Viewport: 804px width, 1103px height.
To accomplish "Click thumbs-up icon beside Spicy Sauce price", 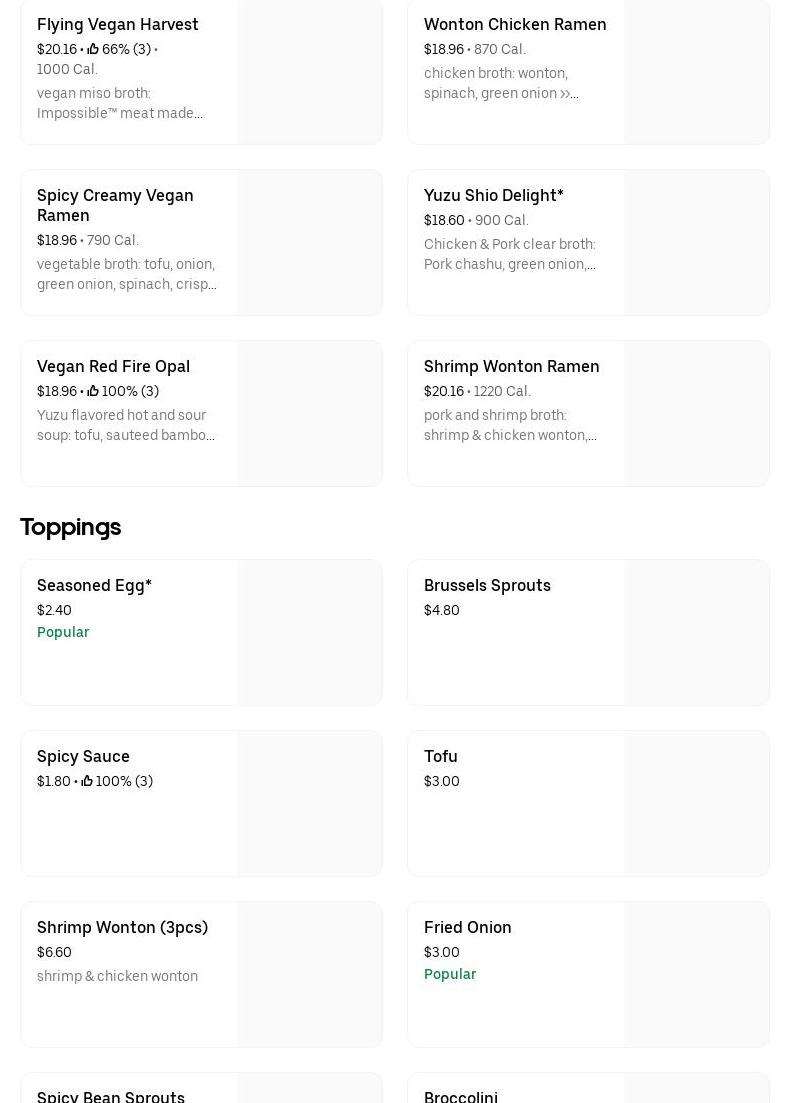I will tap(87, 781).
